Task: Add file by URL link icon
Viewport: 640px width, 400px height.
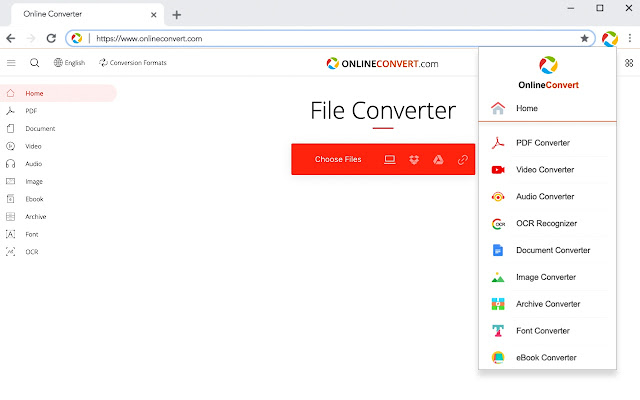Action: (x=462, y=160)
